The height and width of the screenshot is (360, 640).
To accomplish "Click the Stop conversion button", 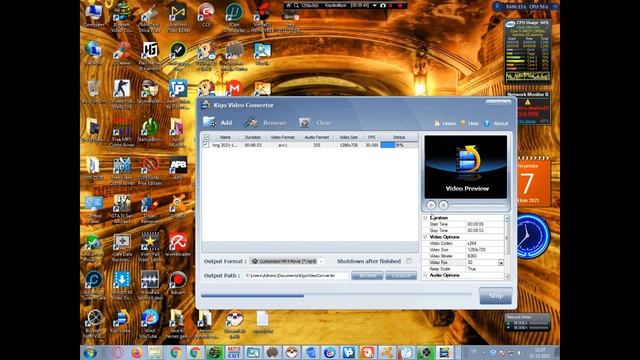I will click(496, 296).
